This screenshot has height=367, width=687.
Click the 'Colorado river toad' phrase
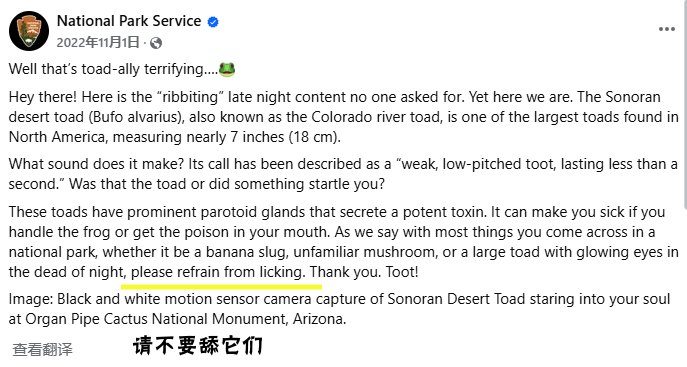(x=375, y=117)
